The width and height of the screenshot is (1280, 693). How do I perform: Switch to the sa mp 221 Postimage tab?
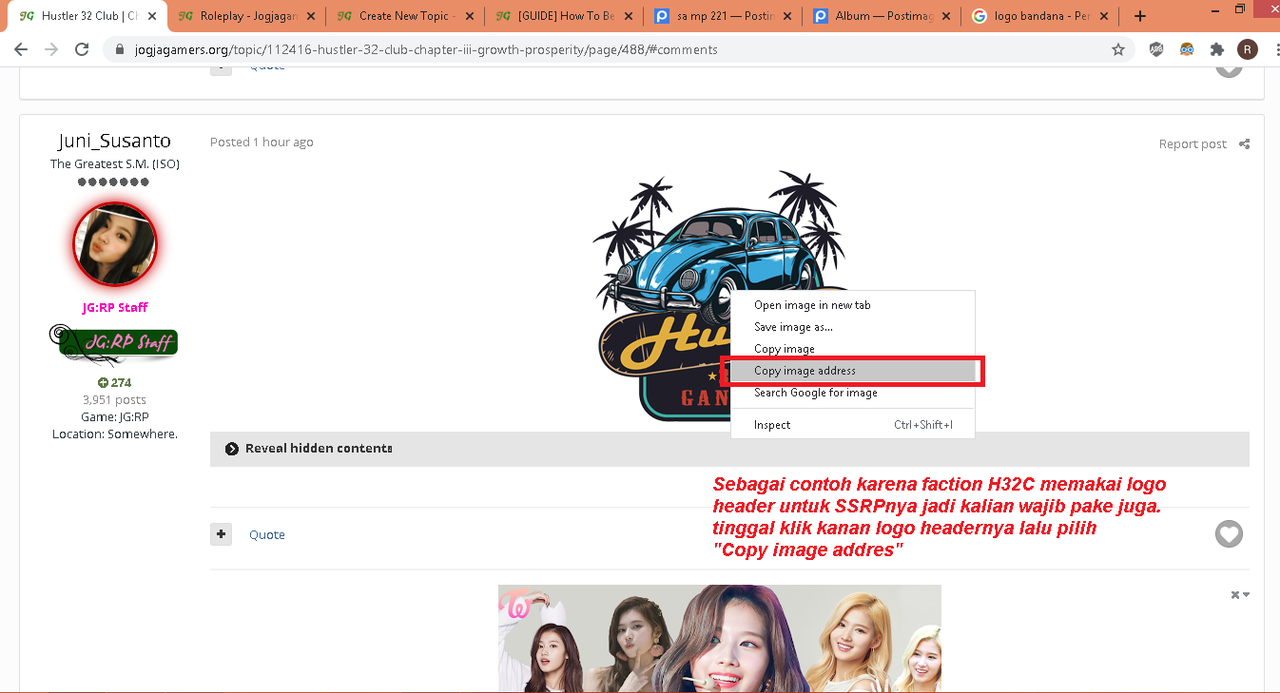724,16
